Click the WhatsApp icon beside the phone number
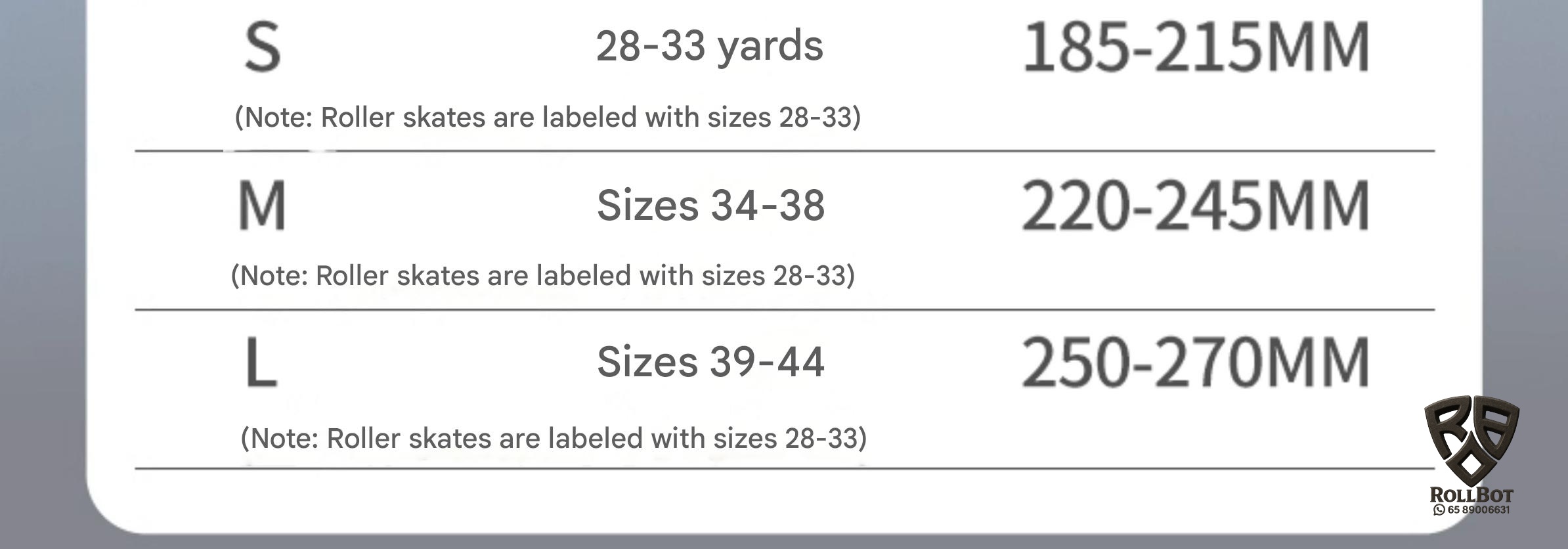The height and width of the screenshot is (549, 1568). pyautogui.click(x=1439, y=510)
